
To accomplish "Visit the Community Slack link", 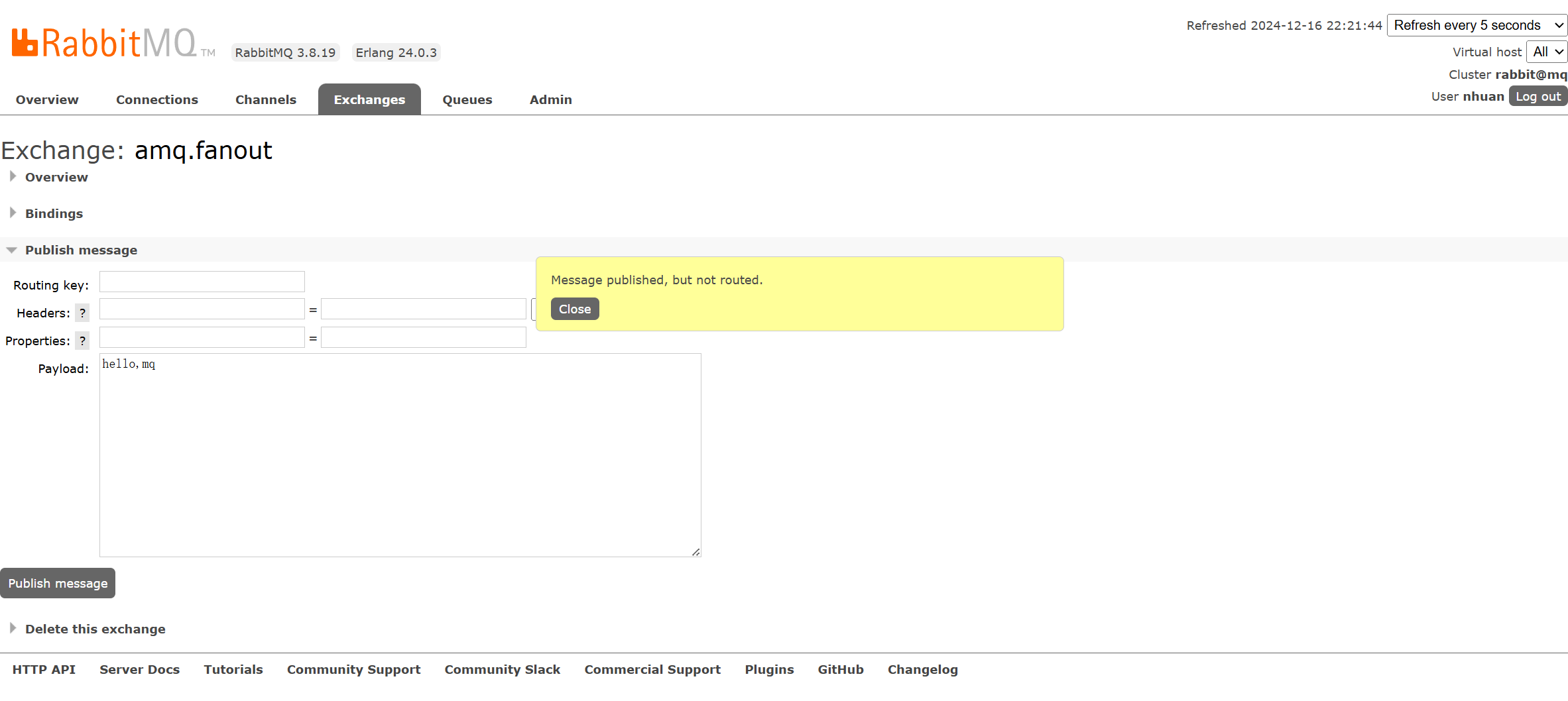I will [x=503, y=669].
